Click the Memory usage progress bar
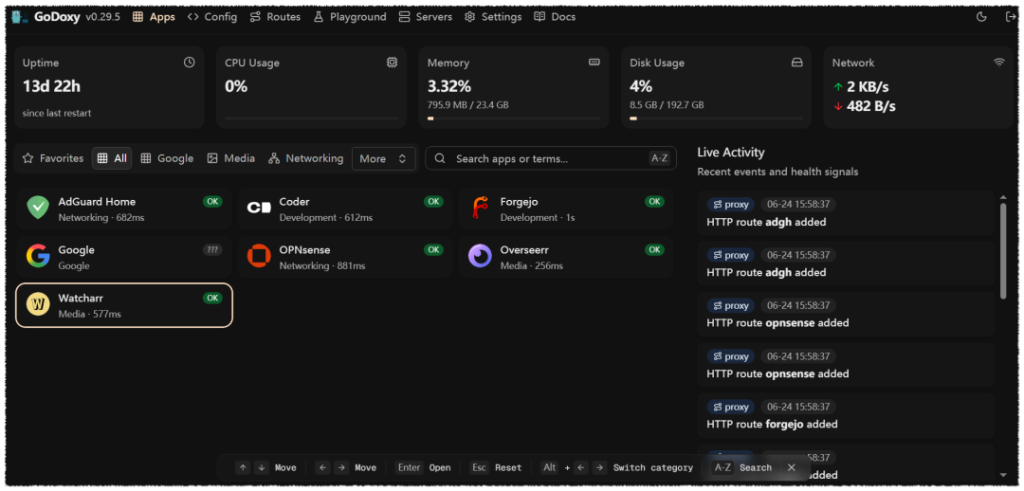Image resolution: width=1024 pixels, height=491 pixels. (514, 118)
